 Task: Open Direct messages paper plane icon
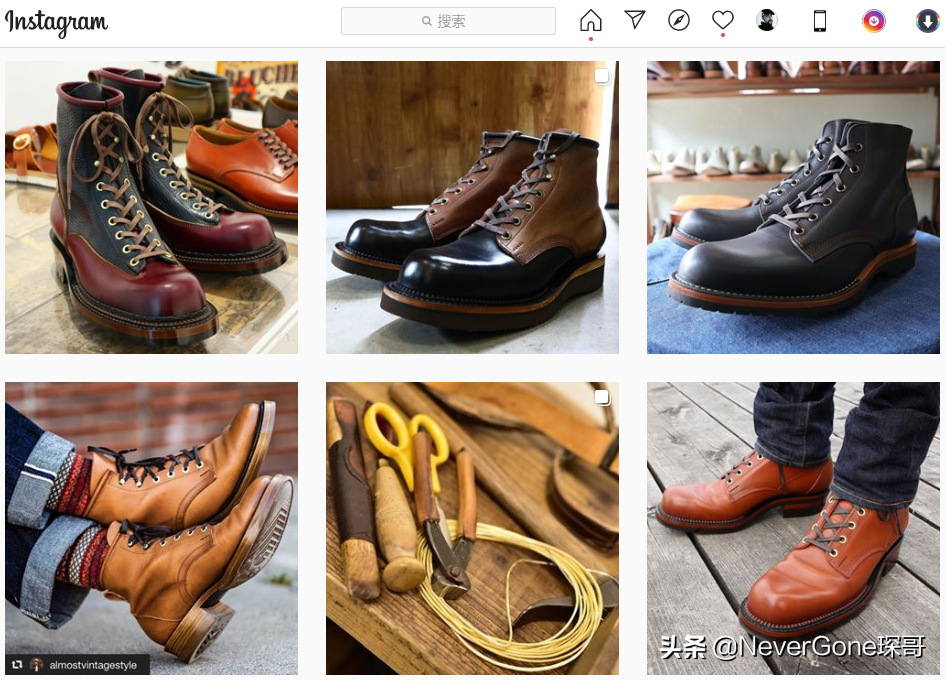click(635, 20)
